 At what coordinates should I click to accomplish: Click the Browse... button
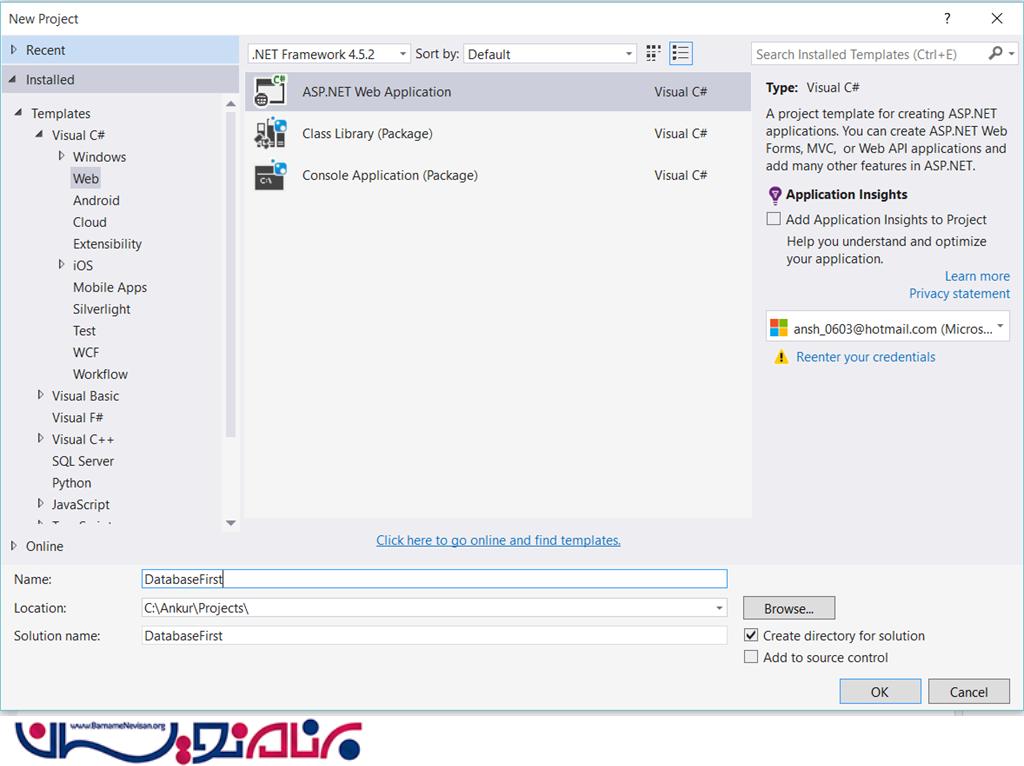pos(788,608)
